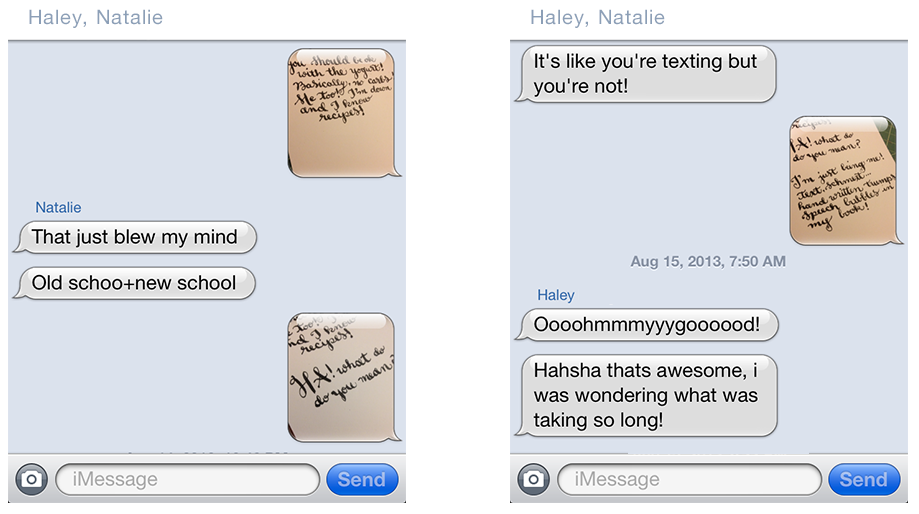Focus the left iMessage text field
This screenshot has width=919, height=514.
click(188, 479)
